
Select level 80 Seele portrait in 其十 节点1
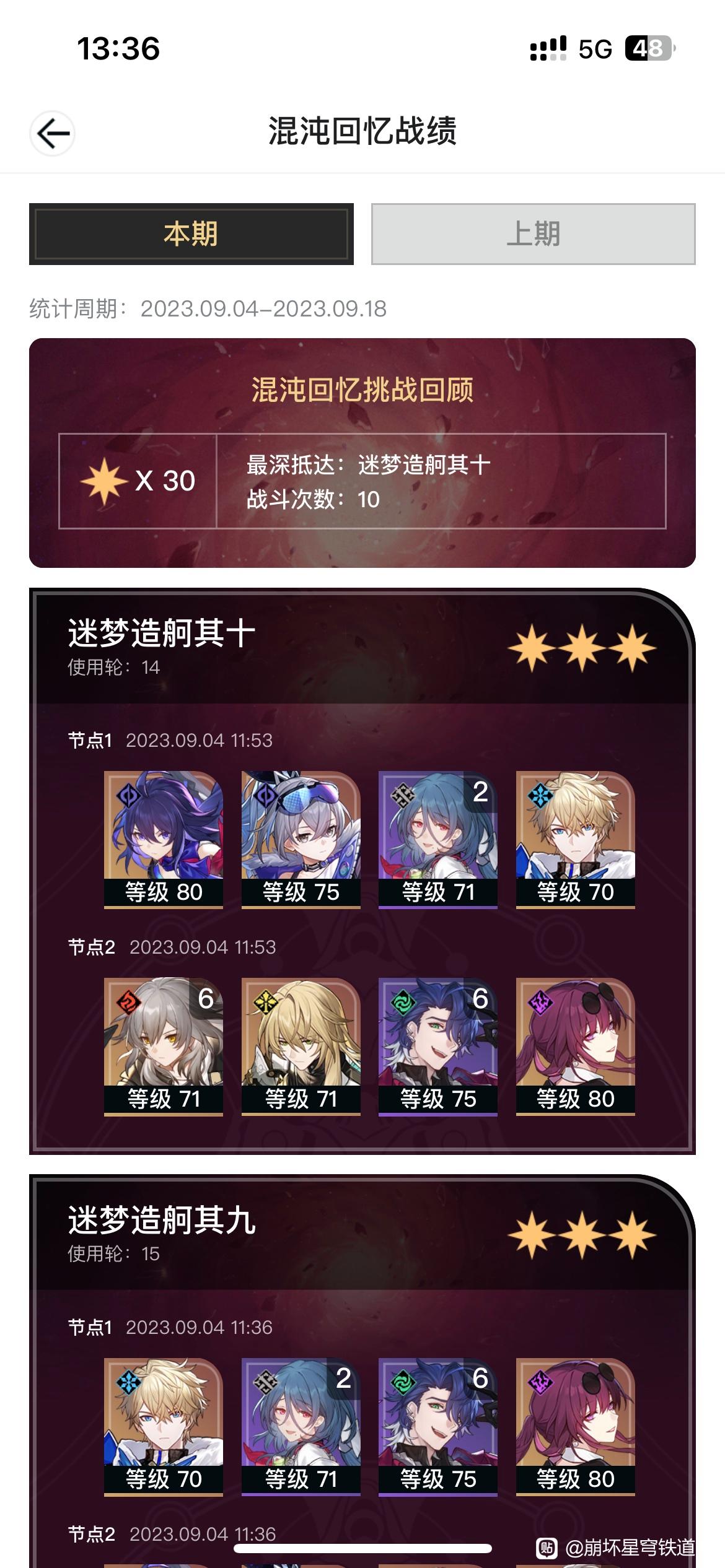click(x=164, y=839)
